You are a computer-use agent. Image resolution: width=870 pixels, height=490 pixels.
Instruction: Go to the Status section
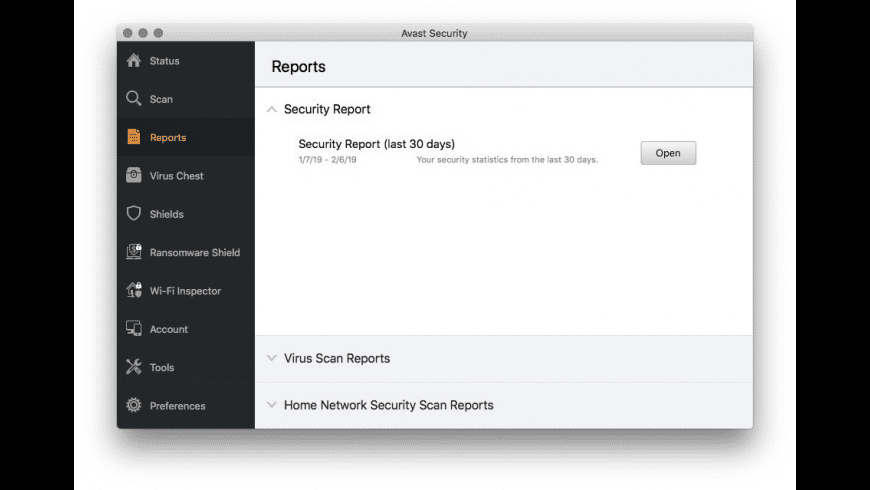tap(164, 61)
